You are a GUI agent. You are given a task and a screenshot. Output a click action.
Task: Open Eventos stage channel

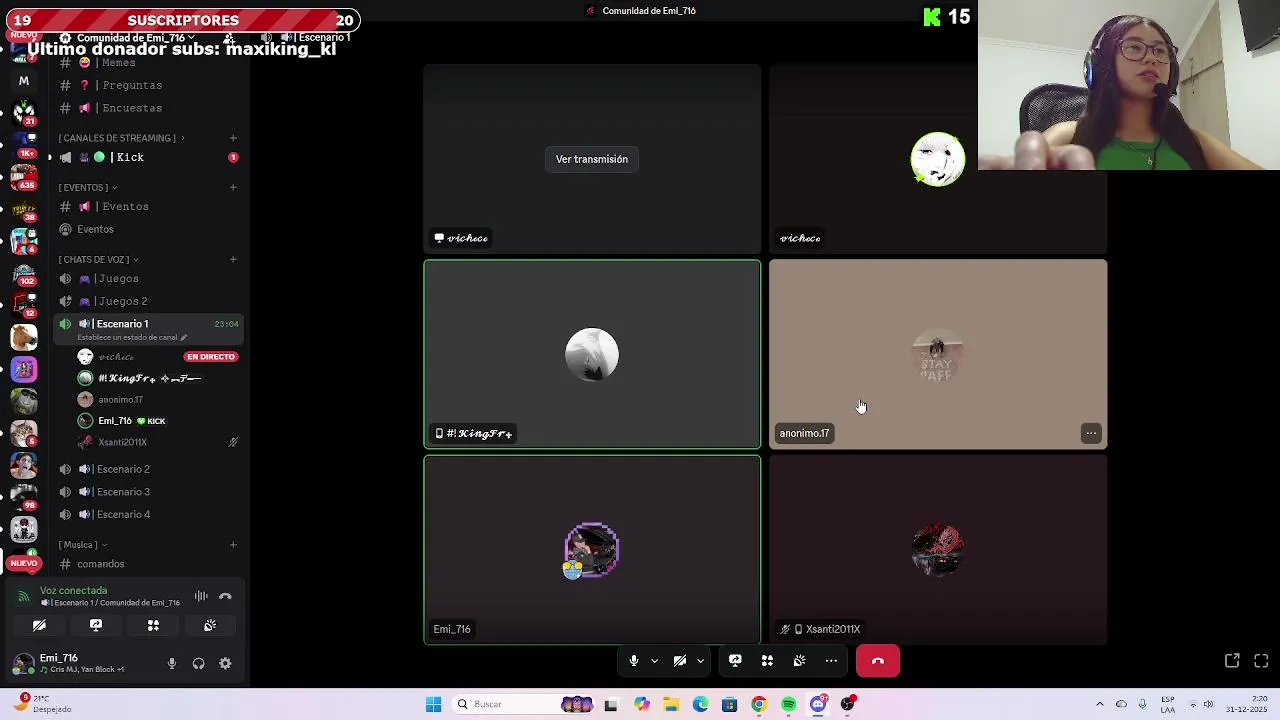coord(147,229)
